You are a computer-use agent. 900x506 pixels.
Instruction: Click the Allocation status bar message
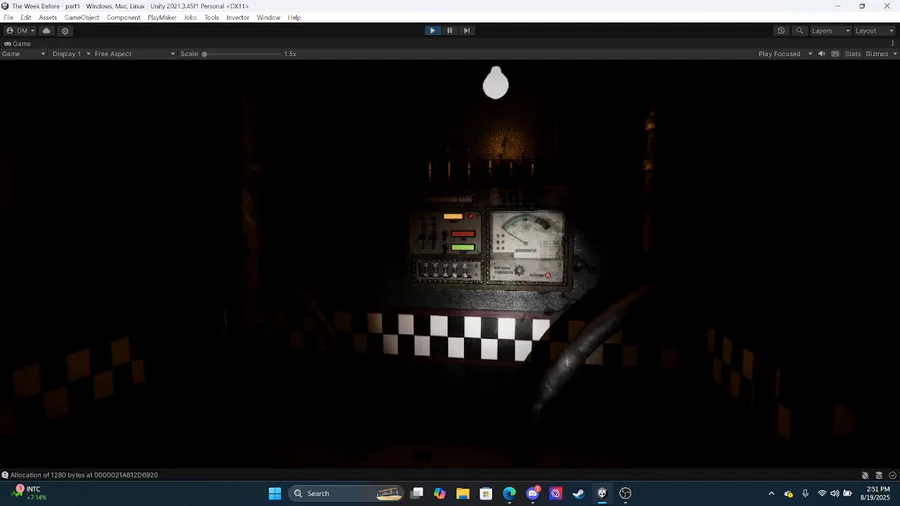tap(84, 475)
